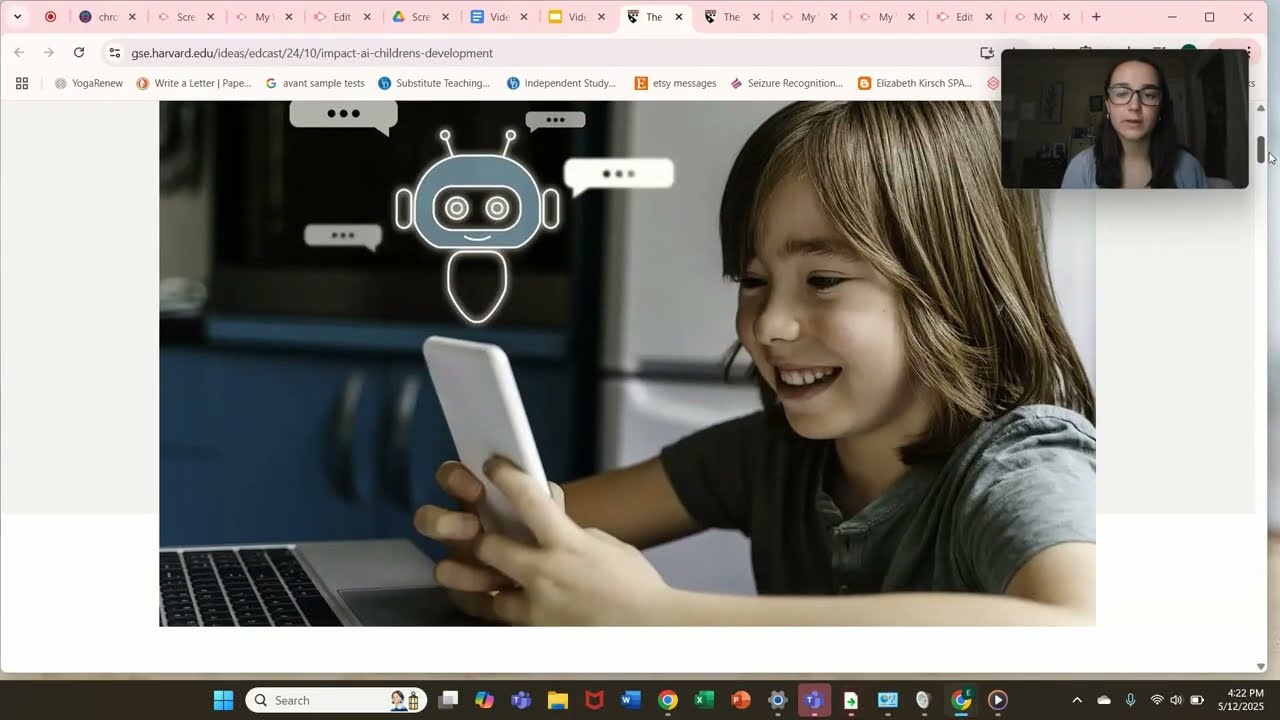Open 'Substitute Teaching...' bookmark
1280x720 pixels.
[x=434, y=83]
